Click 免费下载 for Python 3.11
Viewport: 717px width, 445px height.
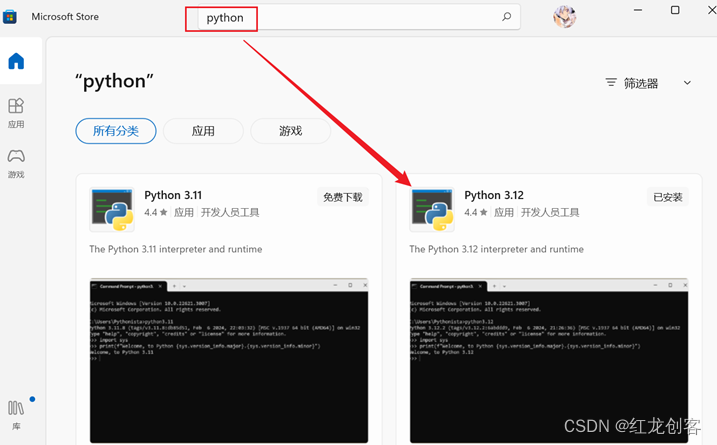click(343, 197)
